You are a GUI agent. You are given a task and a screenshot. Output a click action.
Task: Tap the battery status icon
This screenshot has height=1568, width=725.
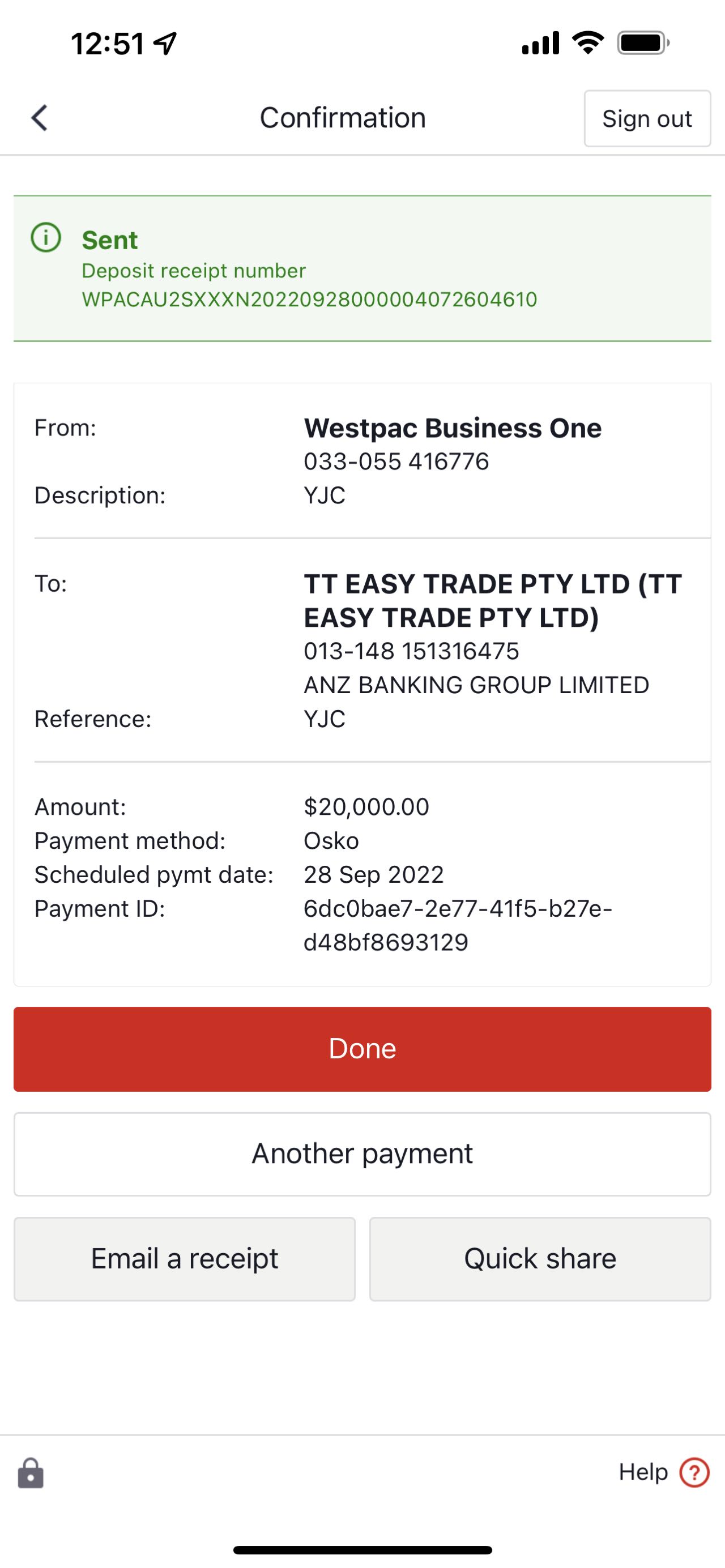pyautogui.click(x=644, y=43)
